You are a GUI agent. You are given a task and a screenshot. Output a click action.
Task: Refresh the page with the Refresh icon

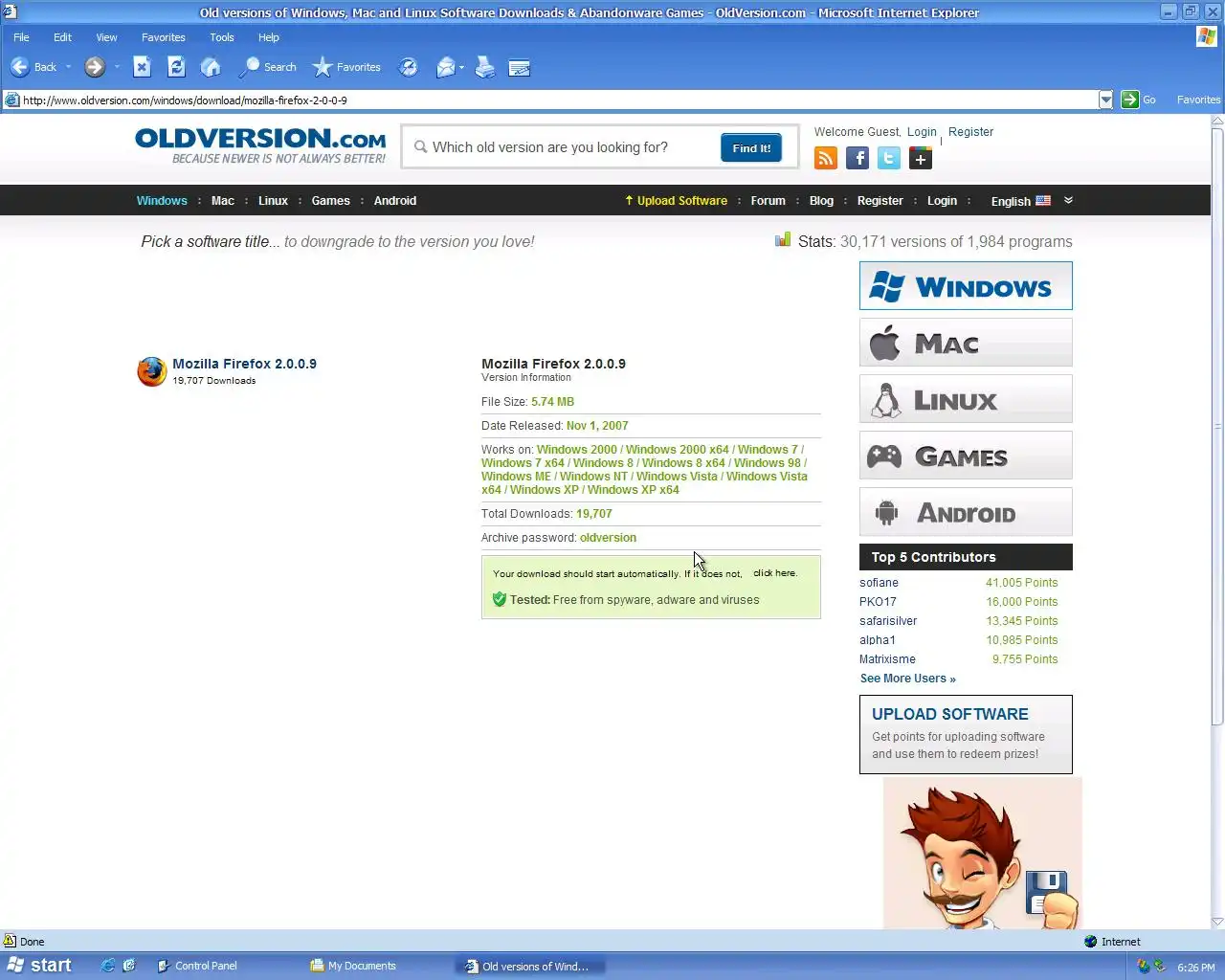point(176,67)
